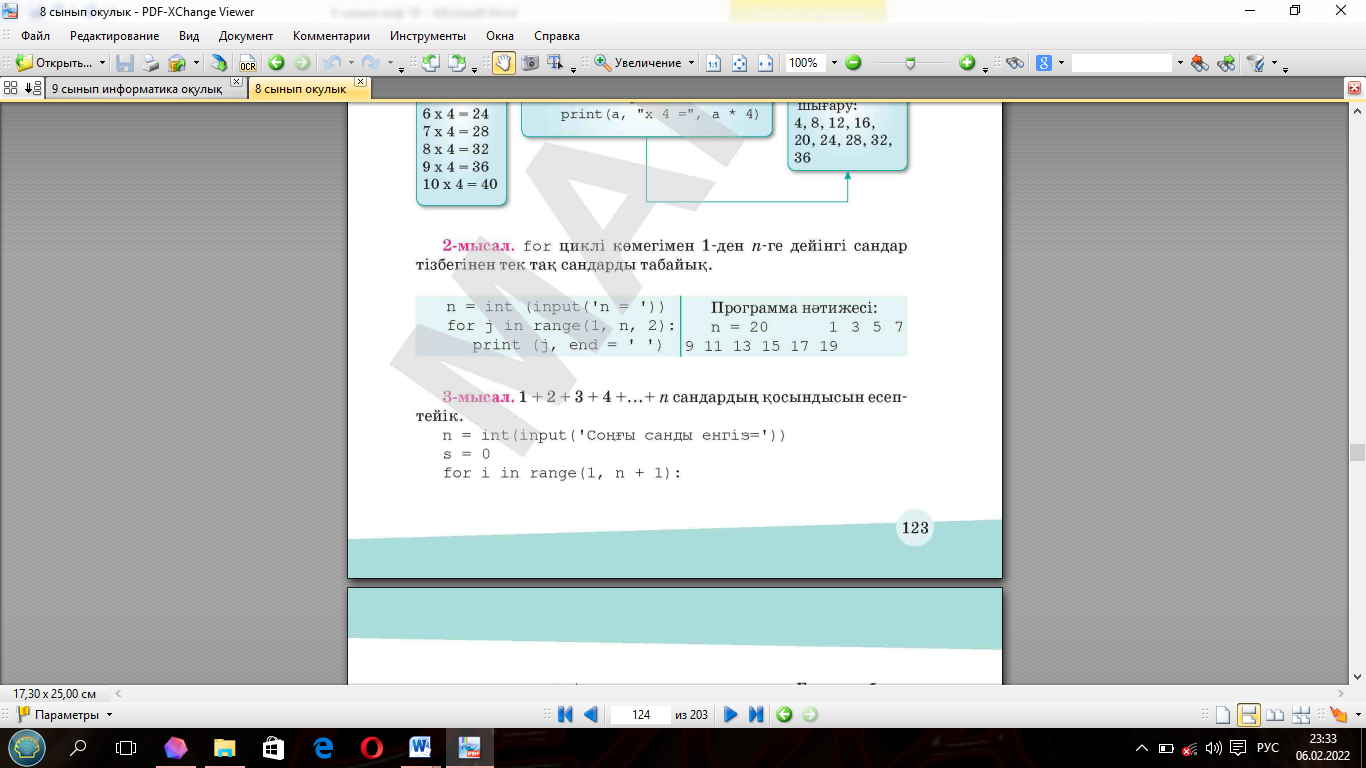Run OCR on the pages
Image resolution: width=1366 pixels, height=768 pixels.
tap(247, 63)
